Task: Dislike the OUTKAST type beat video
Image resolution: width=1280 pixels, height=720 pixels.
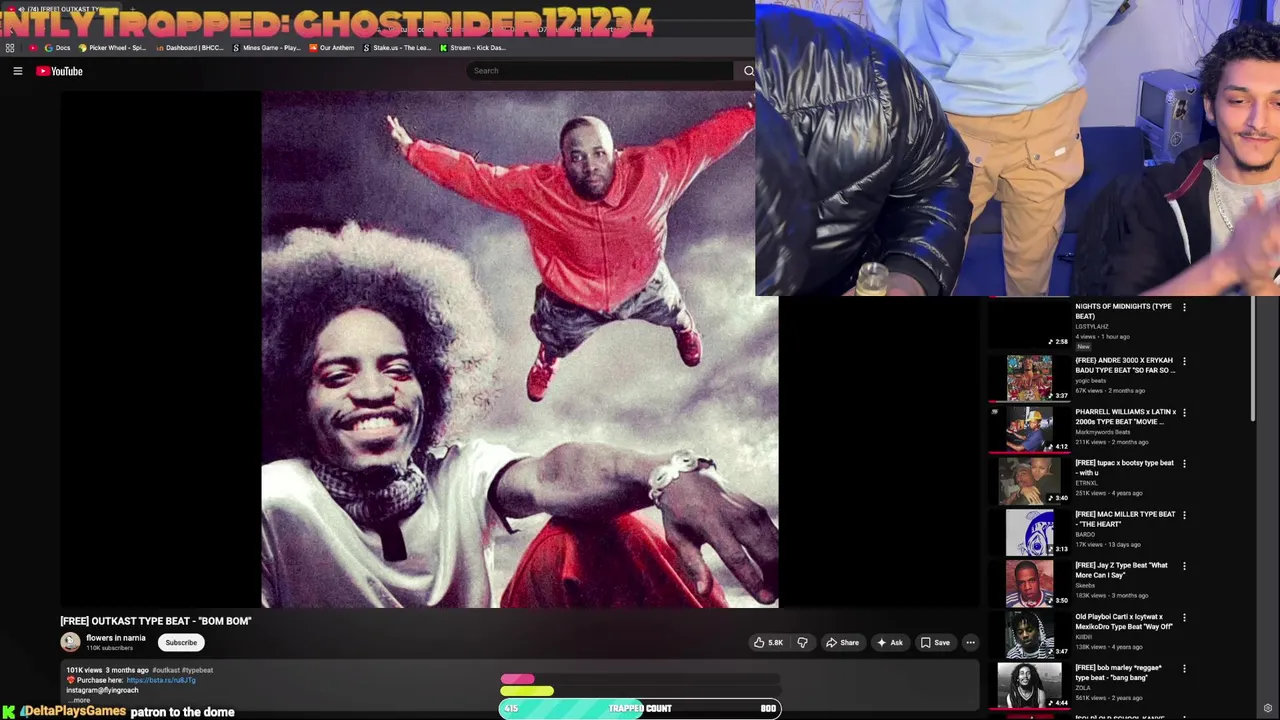Action: coord(802,643)
